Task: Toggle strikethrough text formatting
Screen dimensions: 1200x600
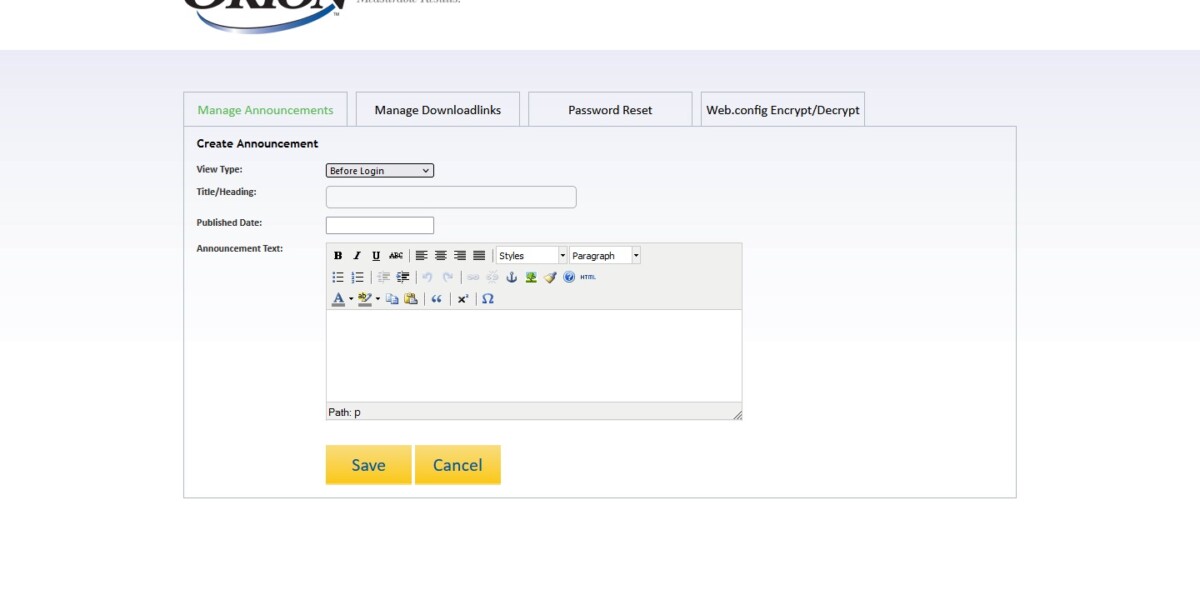Action: [396, 256]
